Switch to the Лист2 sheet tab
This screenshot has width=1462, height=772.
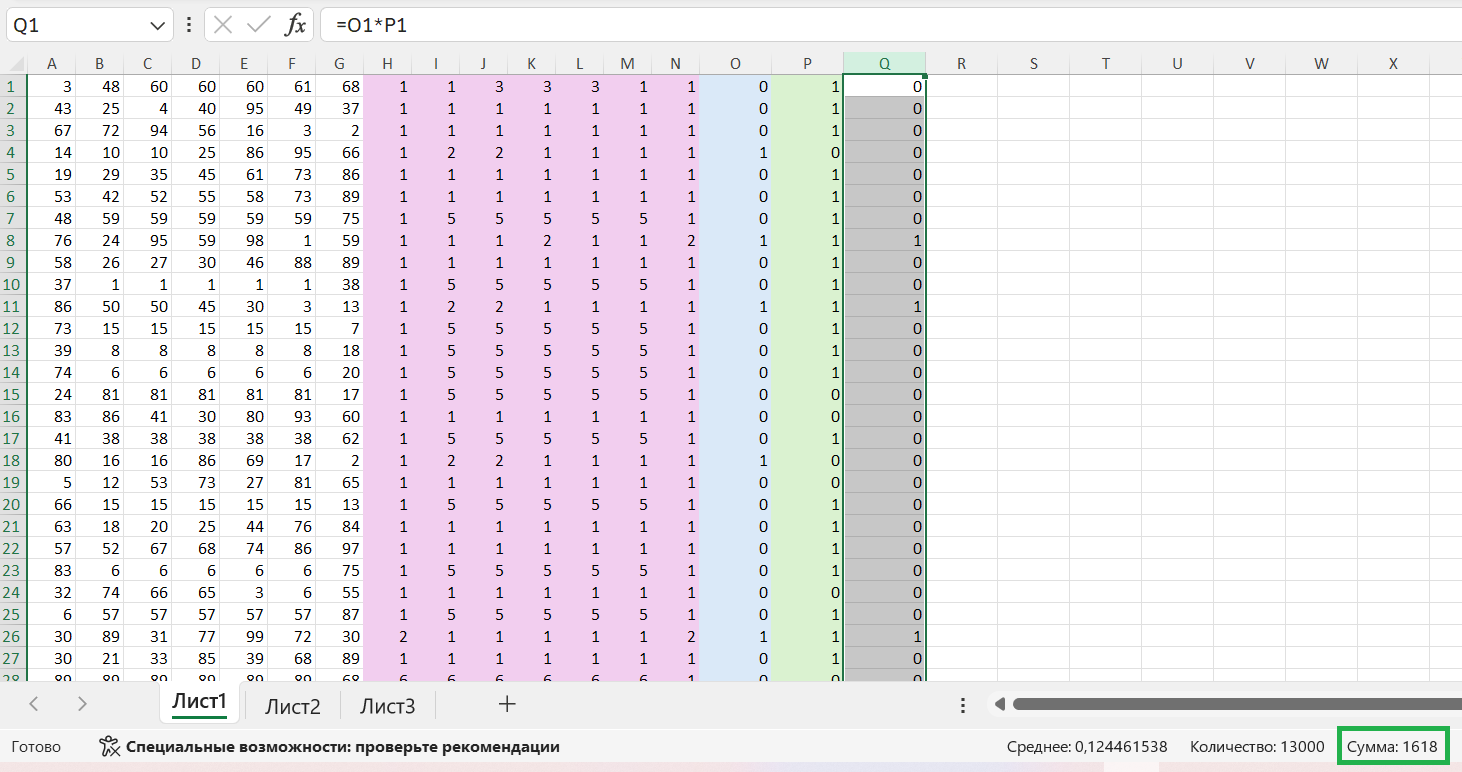(x=292, y=706)
